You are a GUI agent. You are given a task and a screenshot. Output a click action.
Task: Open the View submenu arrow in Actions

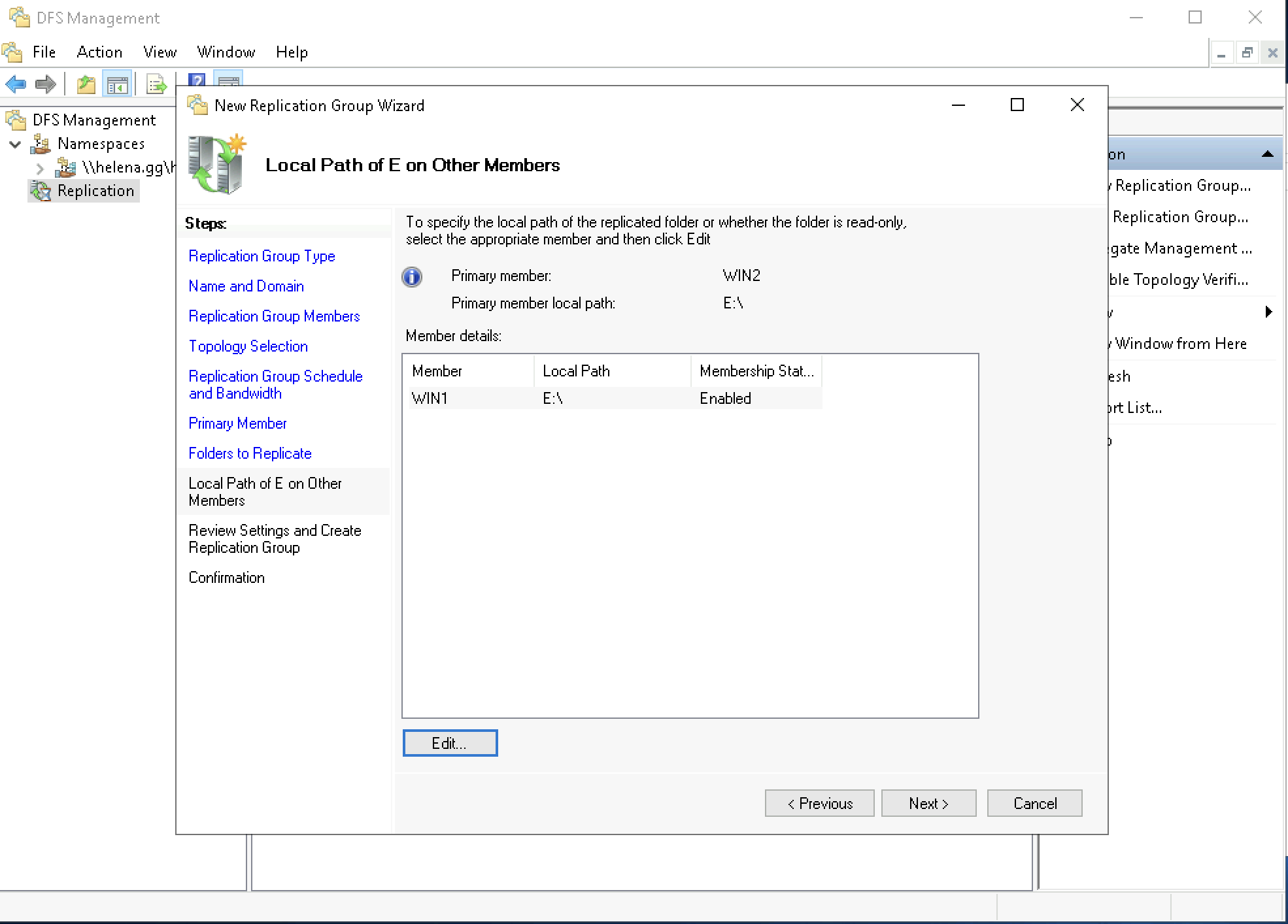1268,312
